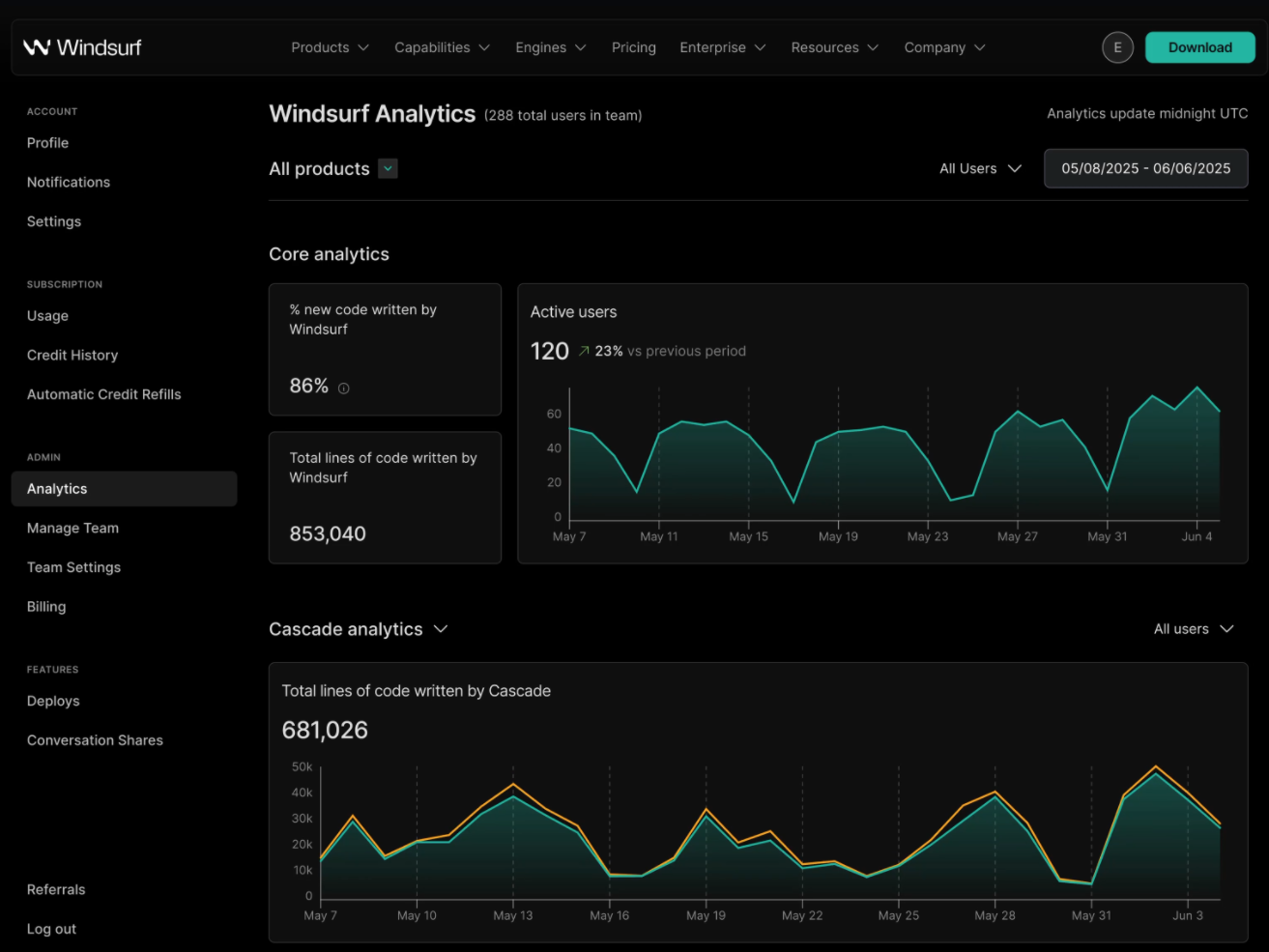
Task: Click the 288 total users in team text
Action: [x=562, y=115]
